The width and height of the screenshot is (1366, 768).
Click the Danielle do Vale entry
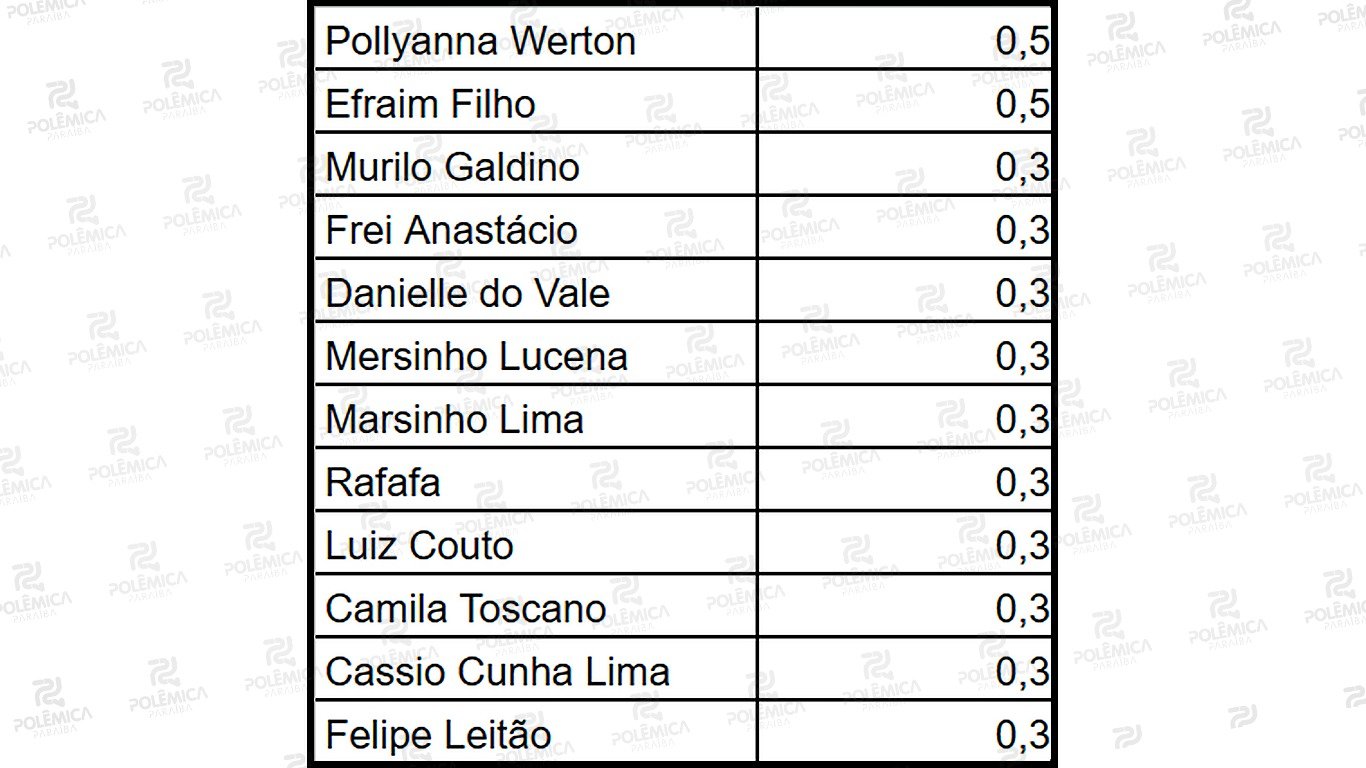pyautogui.click(x=468, y=294)
